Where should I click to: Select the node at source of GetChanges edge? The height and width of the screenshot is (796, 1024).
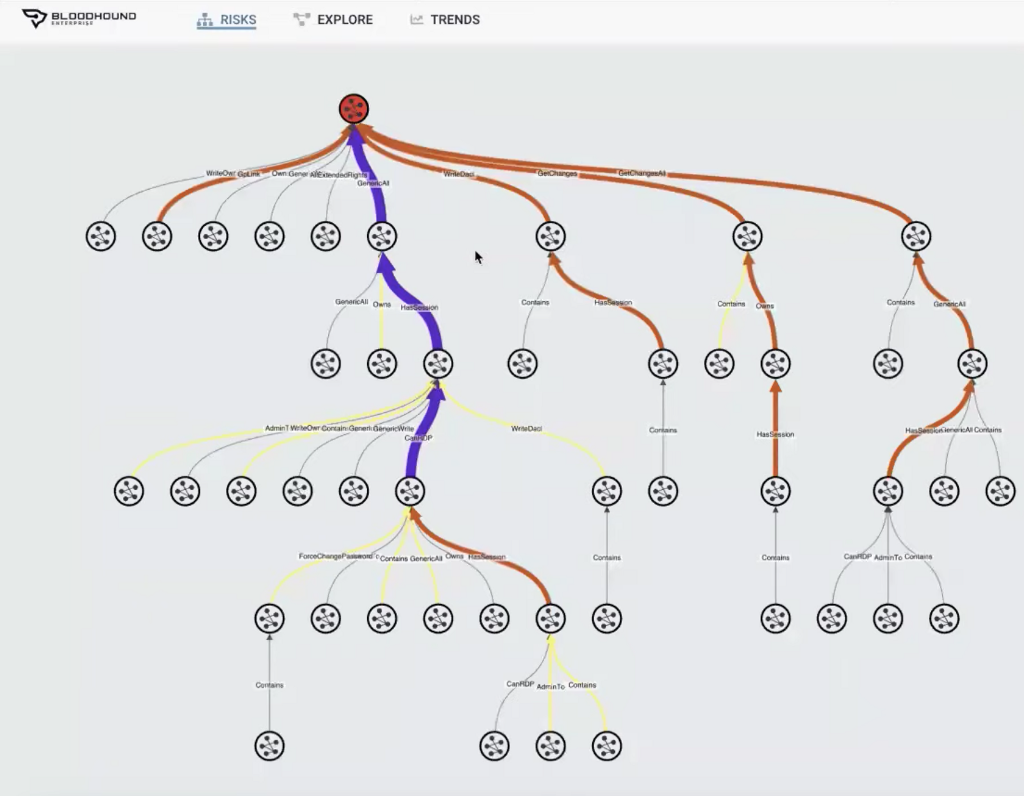point(748,236)
